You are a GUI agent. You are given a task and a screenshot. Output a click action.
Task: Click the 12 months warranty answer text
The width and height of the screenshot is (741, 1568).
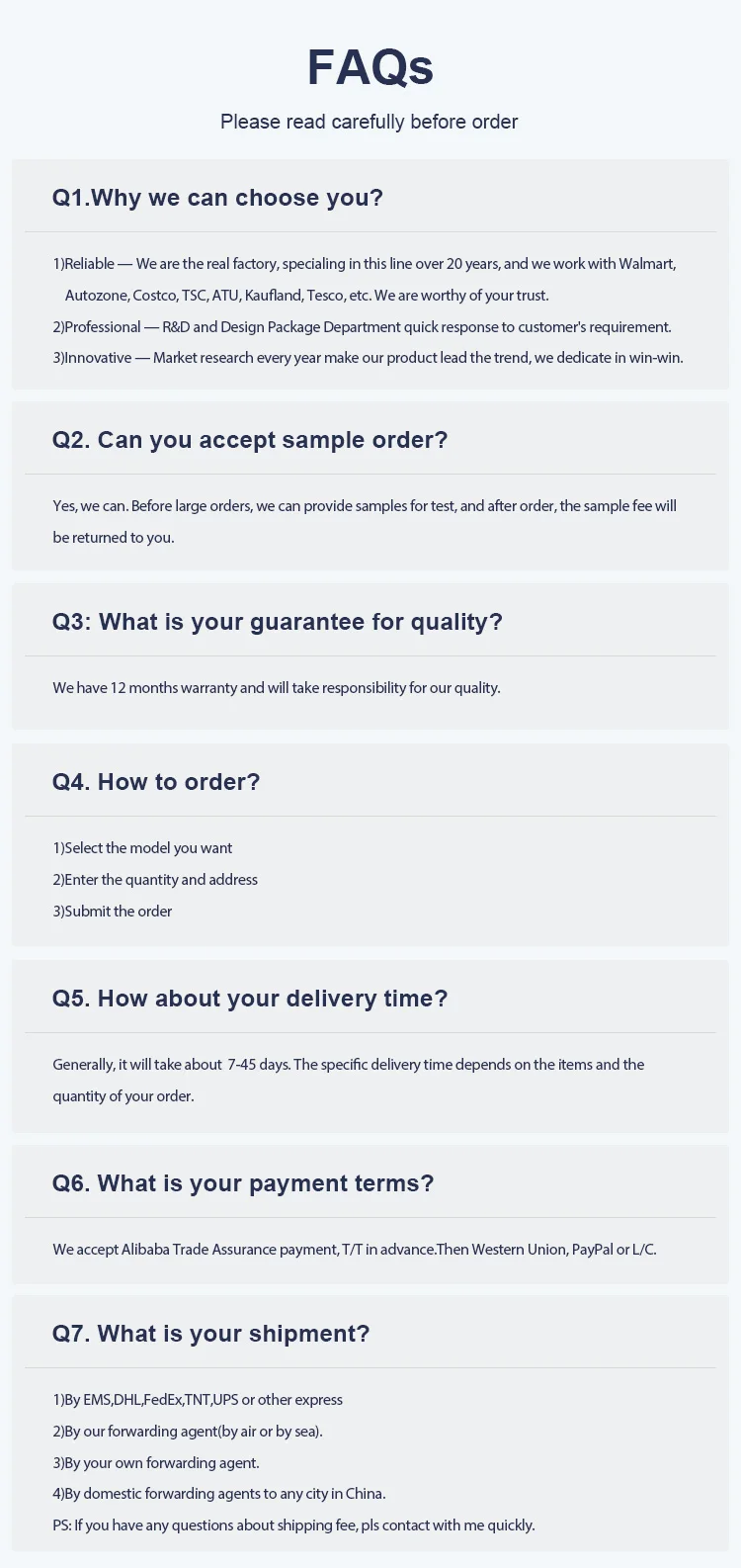(x=277, y=687)
